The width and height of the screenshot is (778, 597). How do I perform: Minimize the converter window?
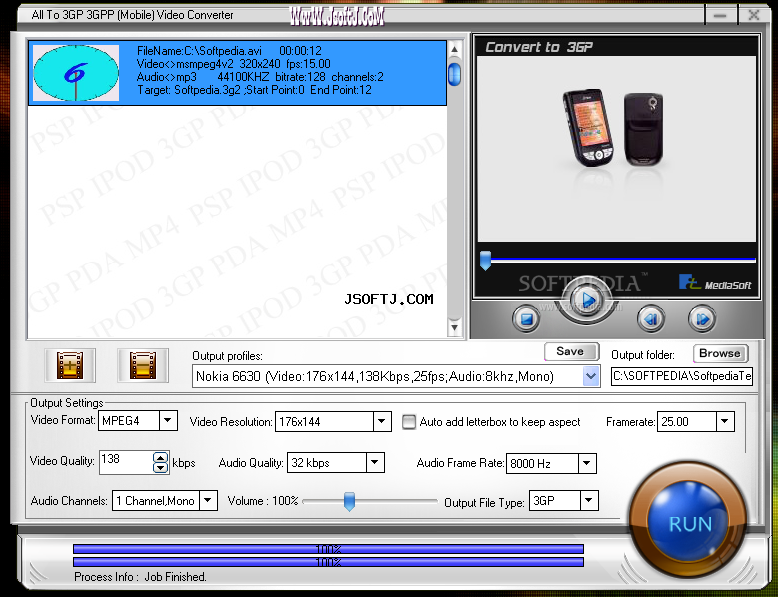click(x=720, y=15)
